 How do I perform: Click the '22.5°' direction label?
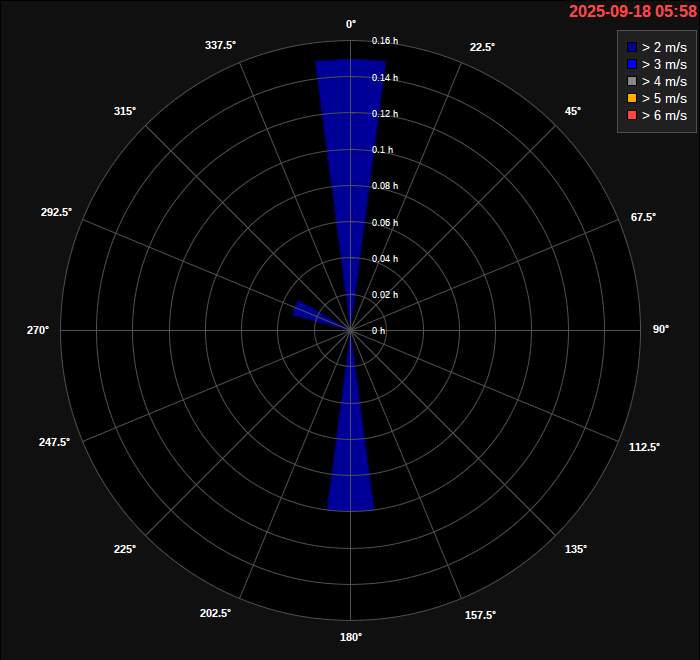coord(482,47)
